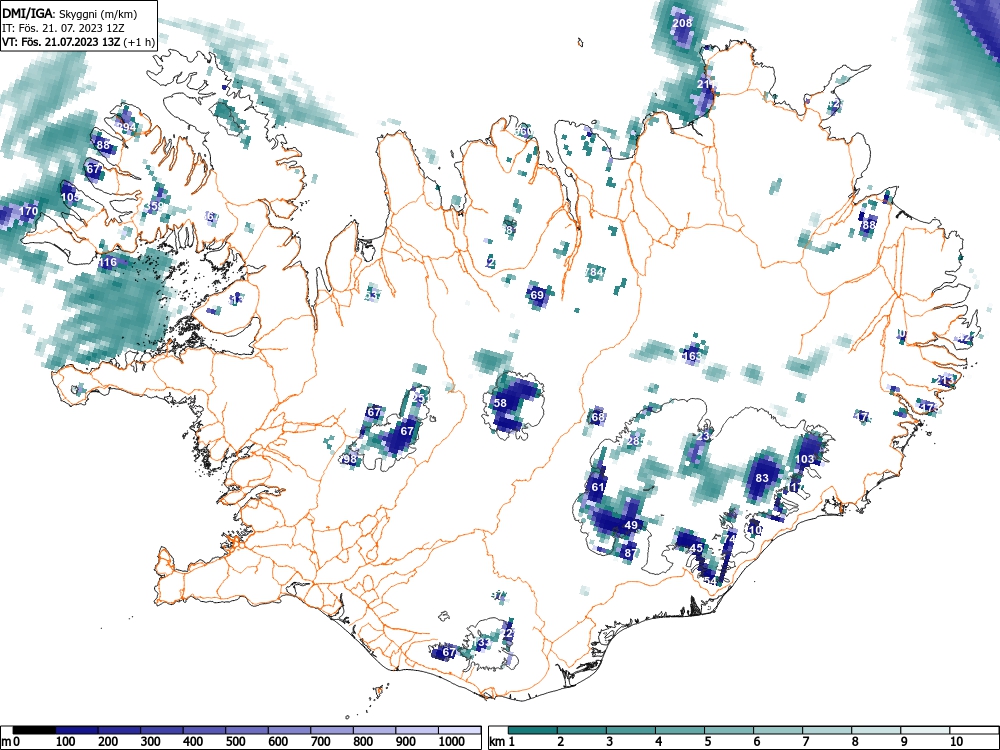Click the '784' visibility value on the map

point(594,272)
